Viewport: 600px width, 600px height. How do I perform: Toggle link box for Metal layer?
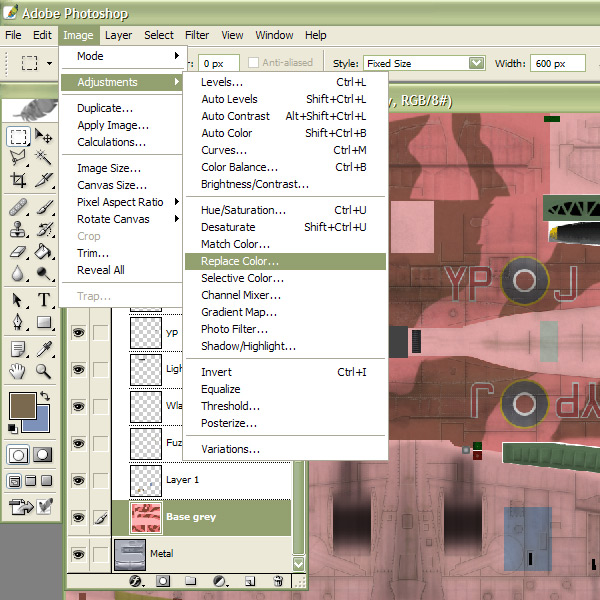click(101, 554)
